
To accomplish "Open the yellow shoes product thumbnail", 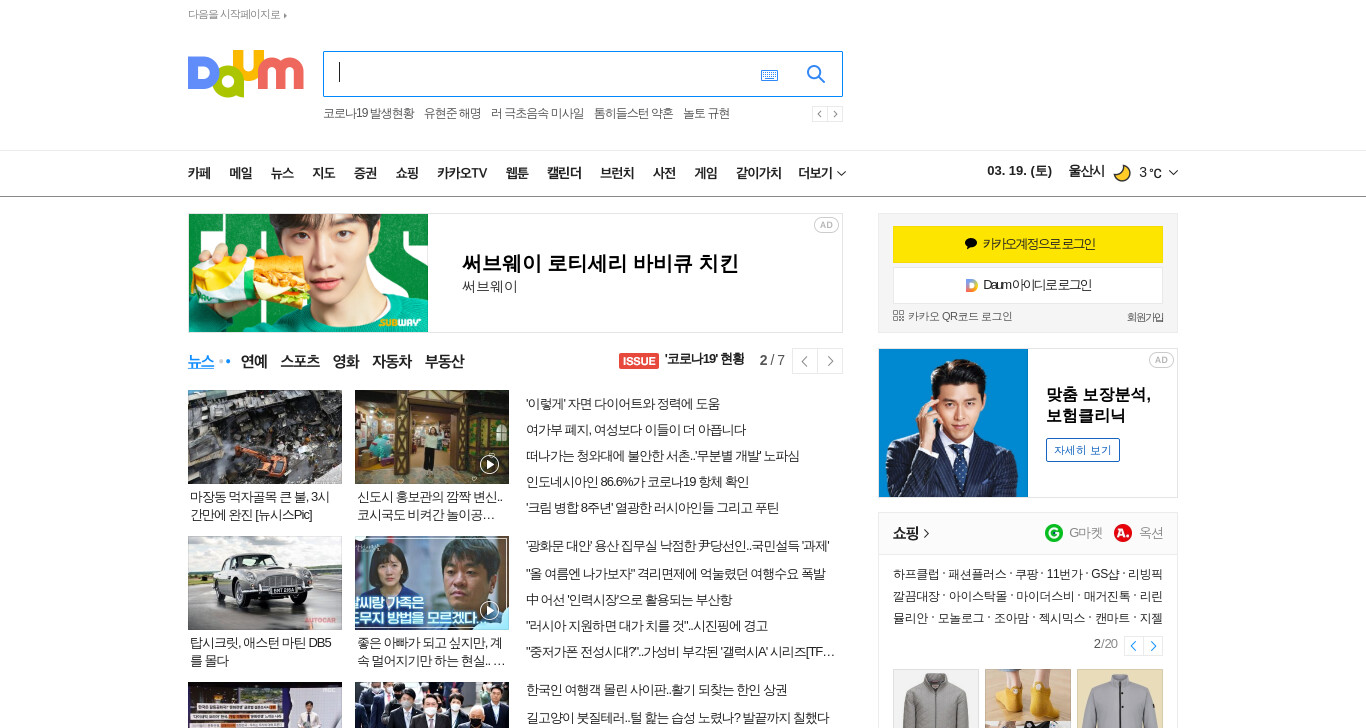I will tap(1028, 699).
